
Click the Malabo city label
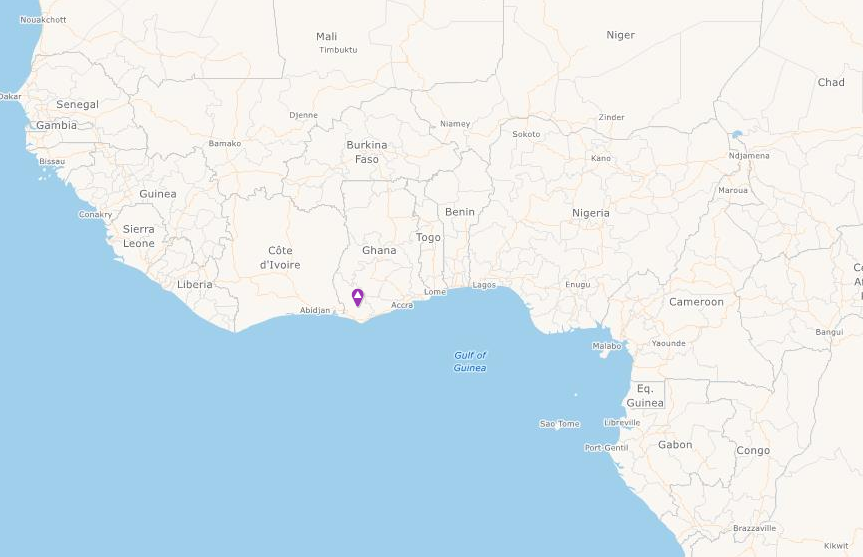tap(607, 346)
